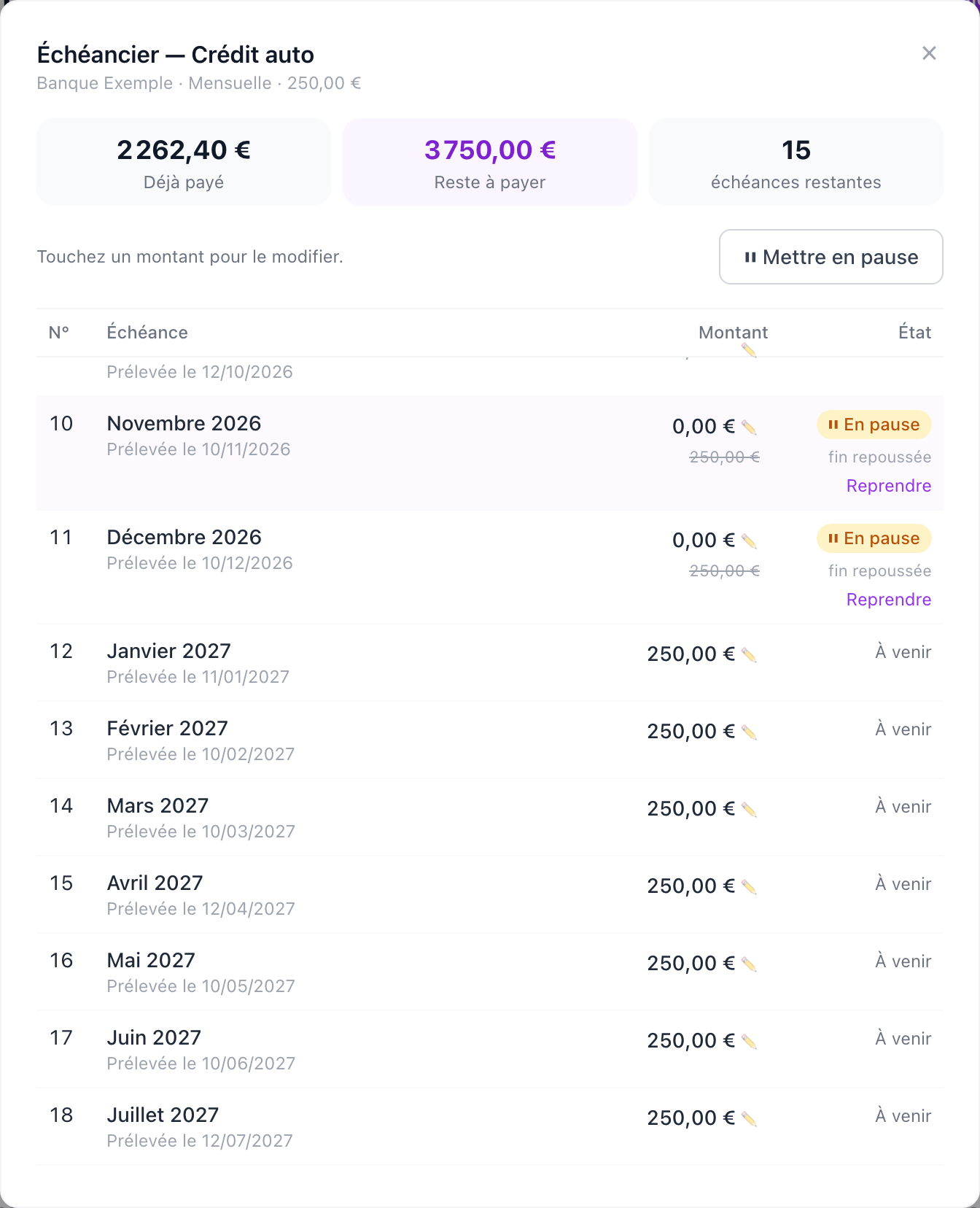Click the À venir status for Juin 2027
Screen dimensions: 980x1208
tap(903, 1038)
